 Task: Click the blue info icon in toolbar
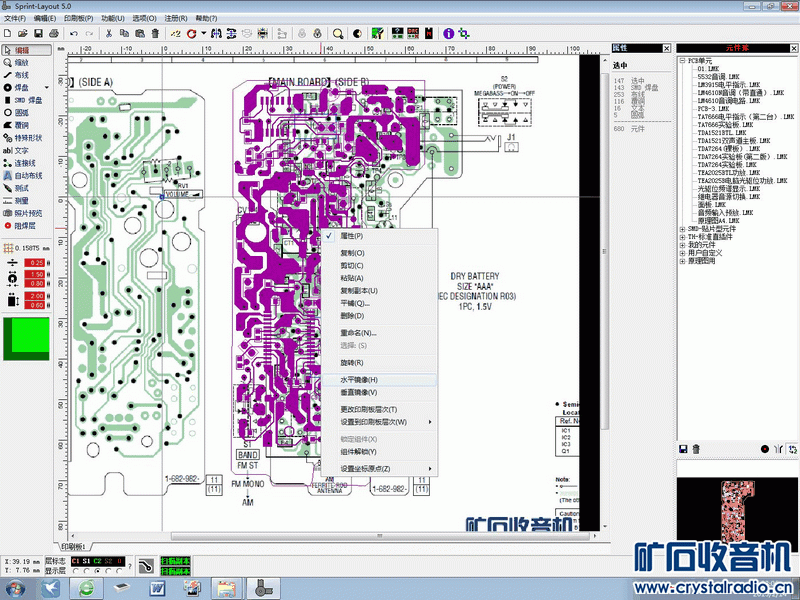click(x=448, y=33)
